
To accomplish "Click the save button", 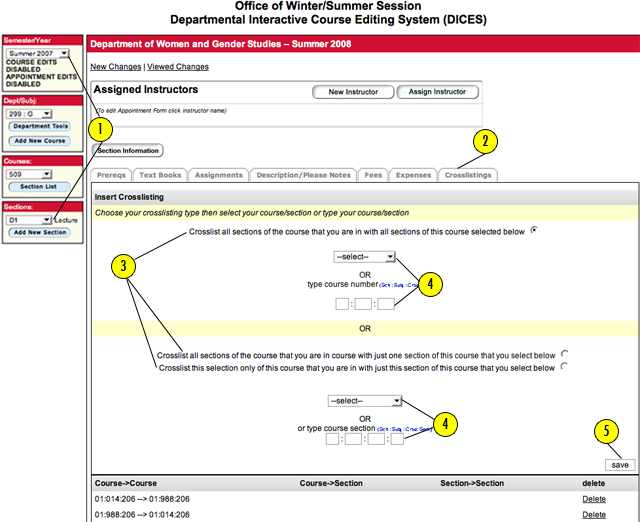I will (620, 465).
